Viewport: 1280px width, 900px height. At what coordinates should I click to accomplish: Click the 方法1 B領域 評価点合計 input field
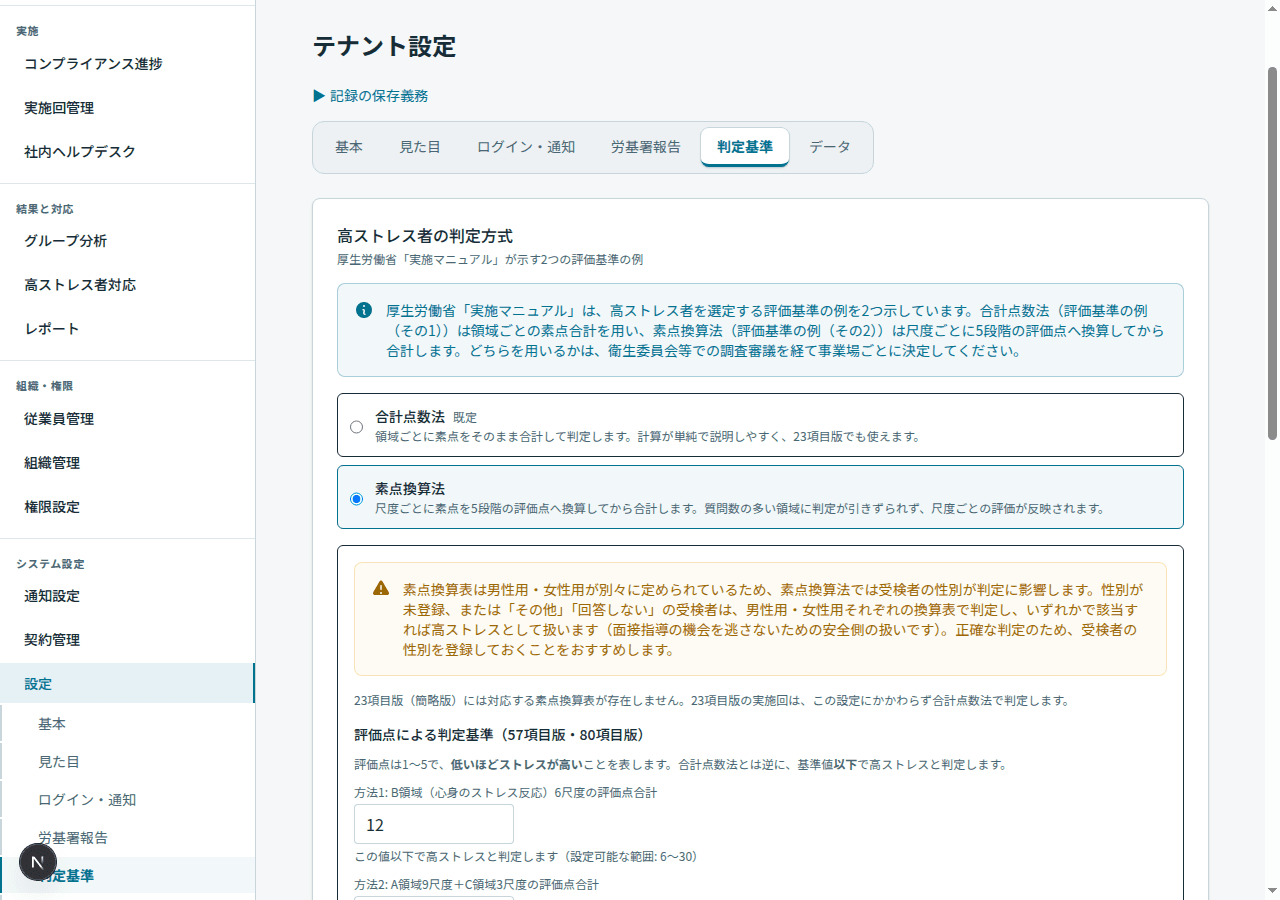(434, 825)
